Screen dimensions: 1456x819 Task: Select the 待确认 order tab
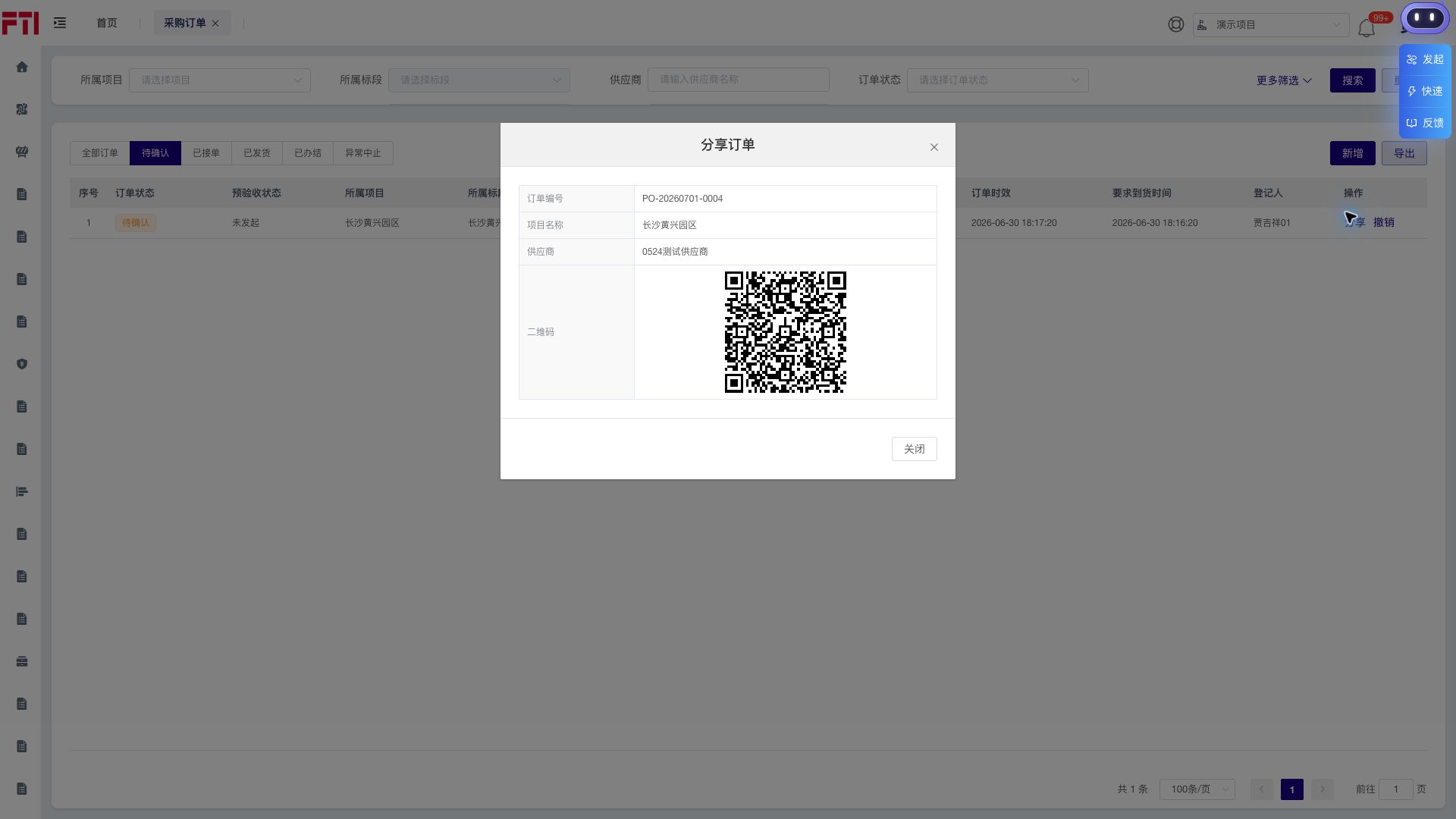[155, 153]
